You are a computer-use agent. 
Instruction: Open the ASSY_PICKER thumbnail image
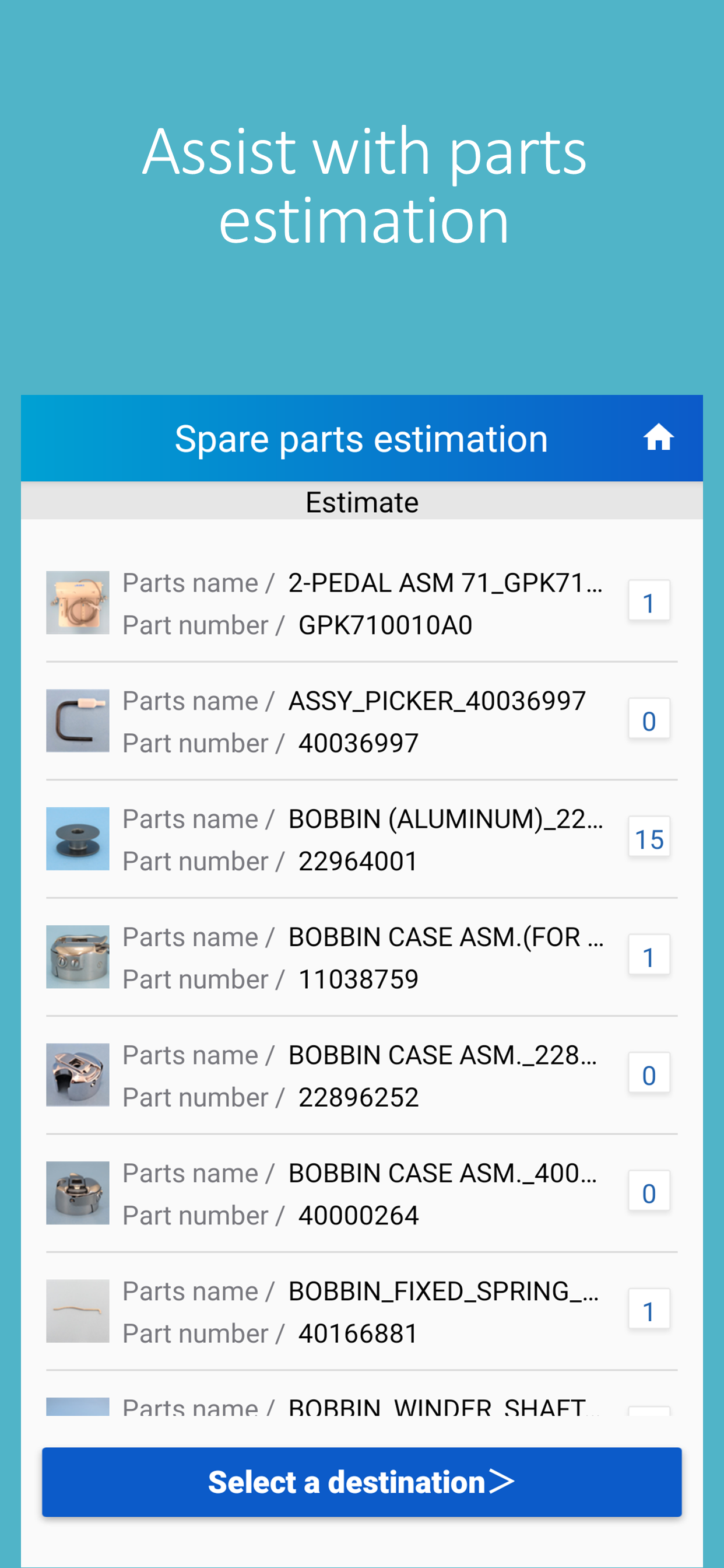pyautogui.click(x=78, y=720)
